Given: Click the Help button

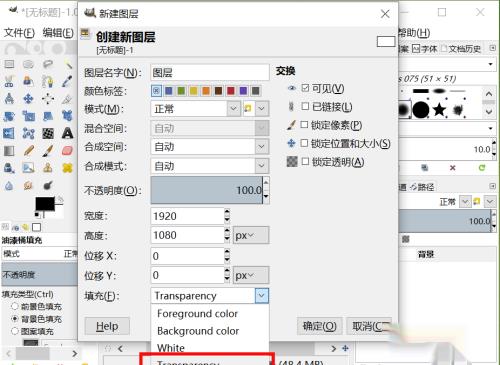Looking at the screenshot, I should pos(107,326).
